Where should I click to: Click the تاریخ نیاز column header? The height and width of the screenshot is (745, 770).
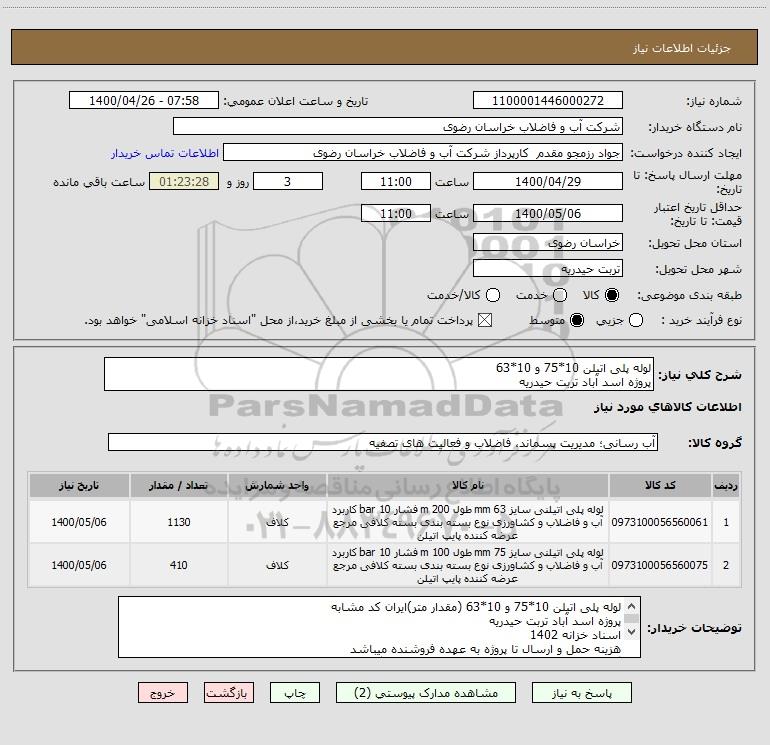tap(79, 486)
